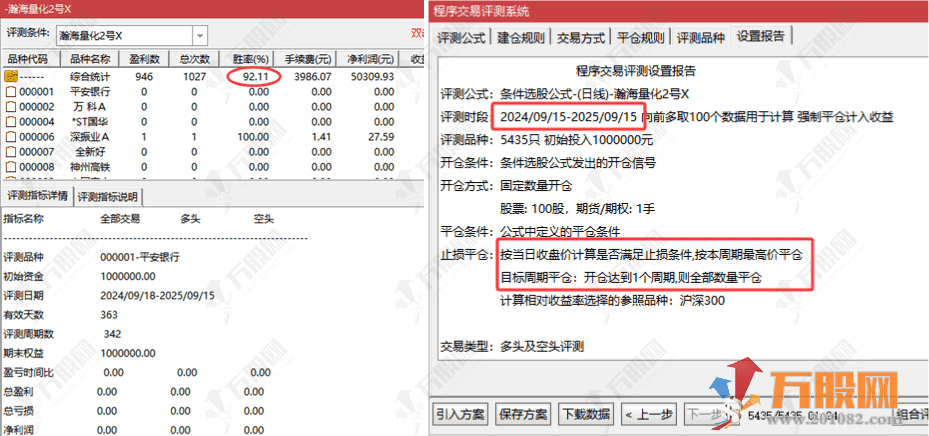Click 程序交易评测系统 window title bar
The width and height of the screenshot is (929, 436).
point(678,11)
